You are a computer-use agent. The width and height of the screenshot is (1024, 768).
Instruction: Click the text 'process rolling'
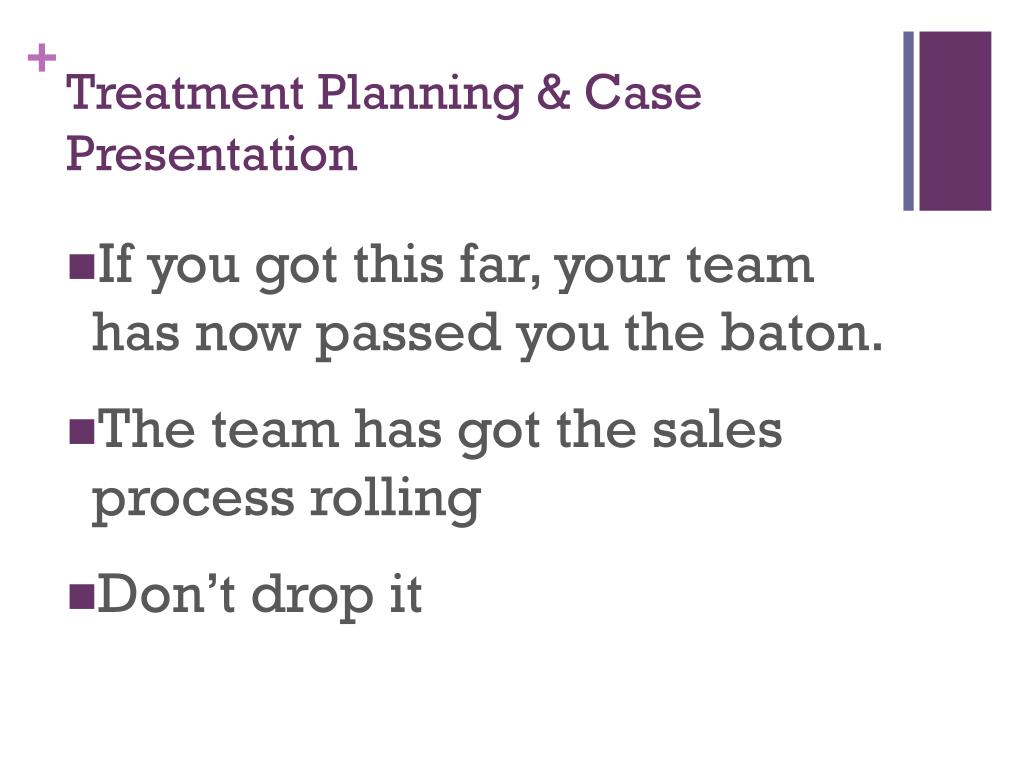coord(287,501)
